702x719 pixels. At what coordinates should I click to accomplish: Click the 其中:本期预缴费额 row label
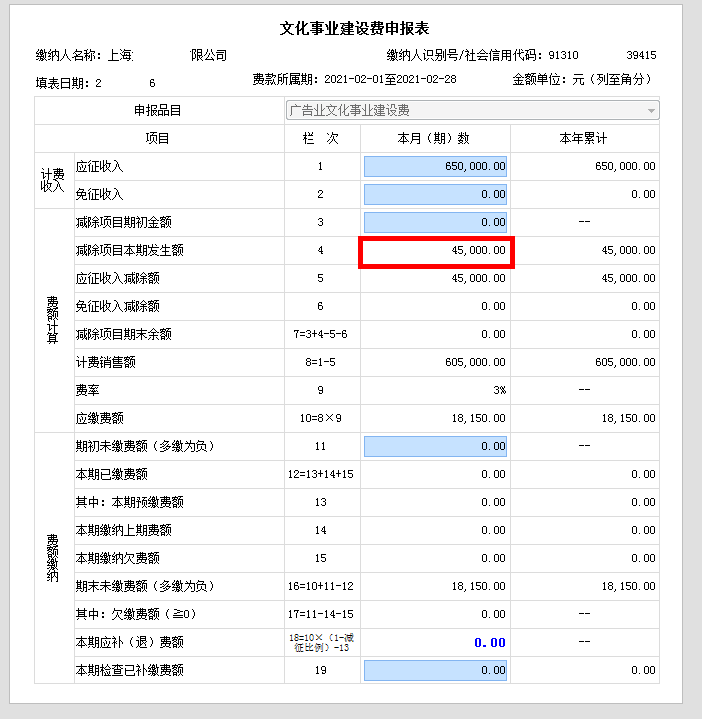(129, 502)
